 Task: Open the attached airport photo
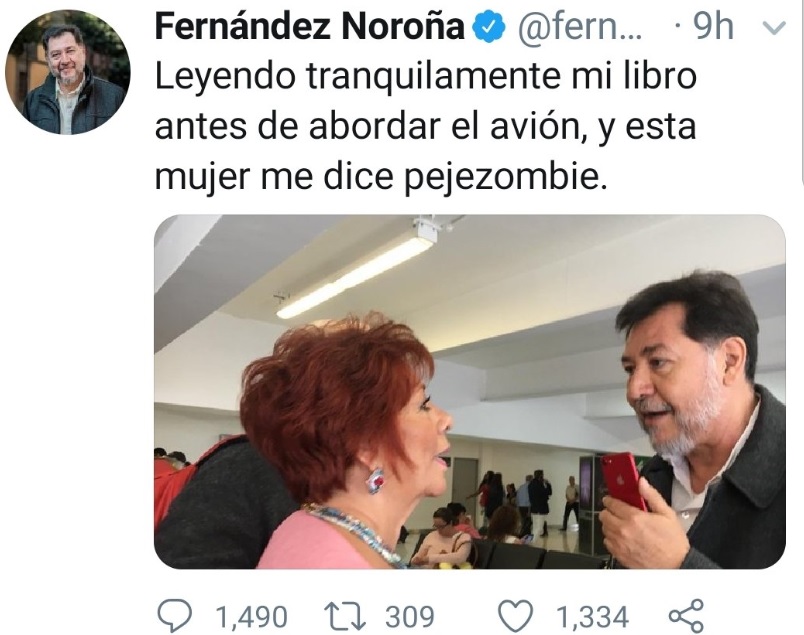[x=470, y=391]
